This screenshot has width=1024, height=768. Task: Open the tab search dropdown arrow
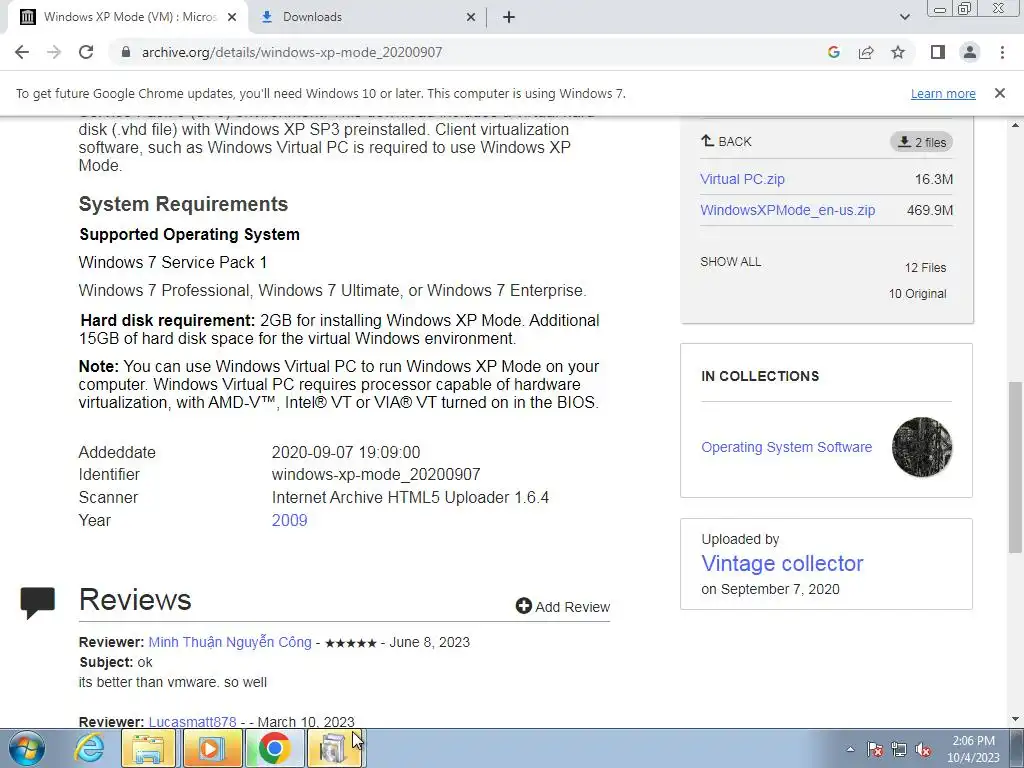pos(904,17)
